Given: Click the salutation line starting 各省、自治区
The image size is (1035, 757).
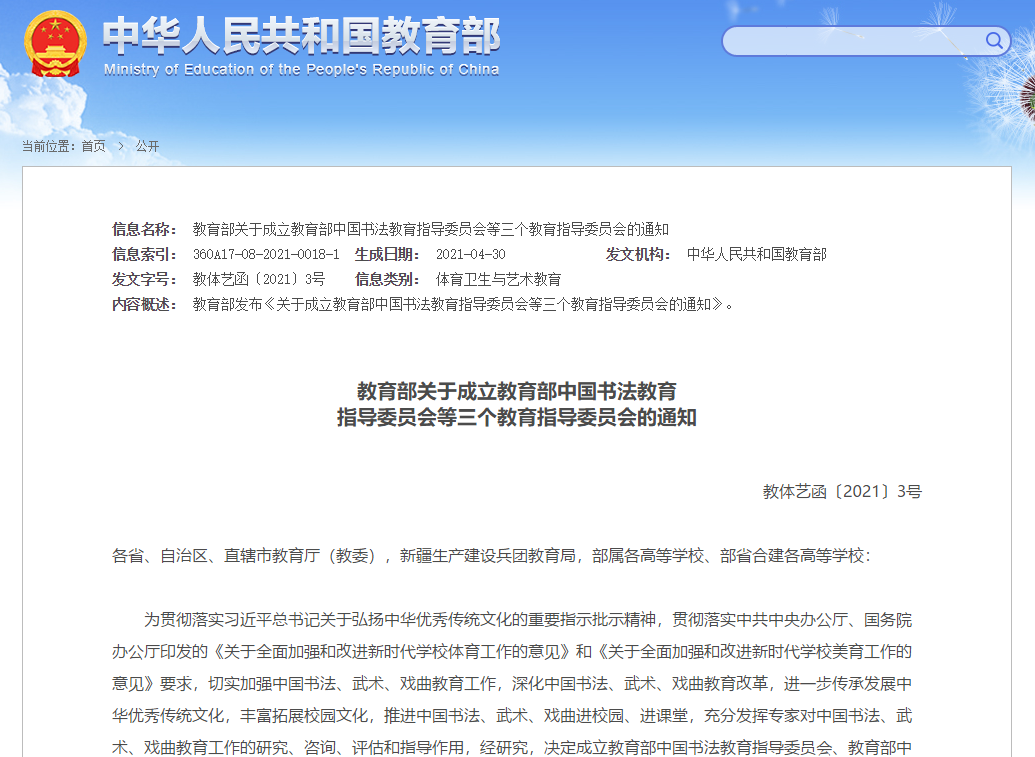Looking at the screenshot, I should coord(492,556).
